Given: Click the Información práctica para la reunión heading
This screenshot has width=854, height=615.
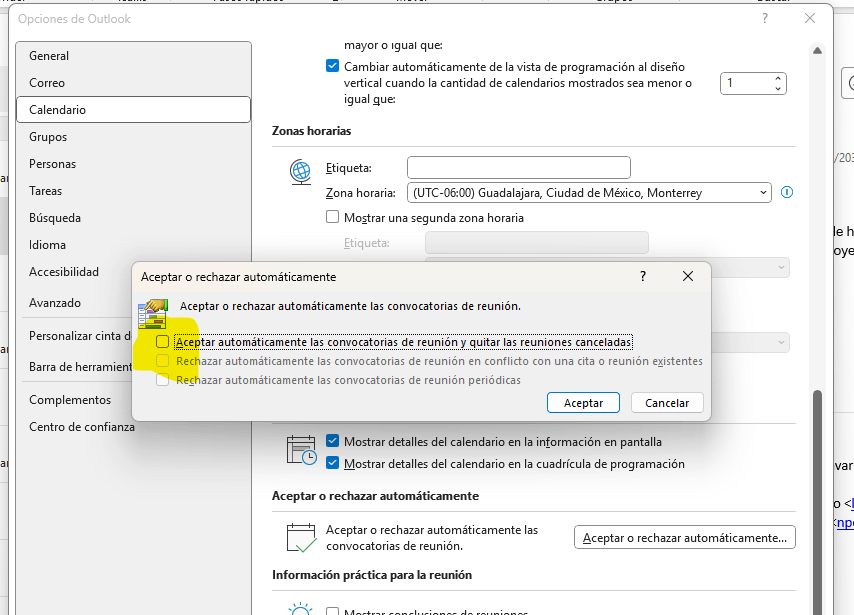Looking at the screenshot, I should click(x=372, y=575).
